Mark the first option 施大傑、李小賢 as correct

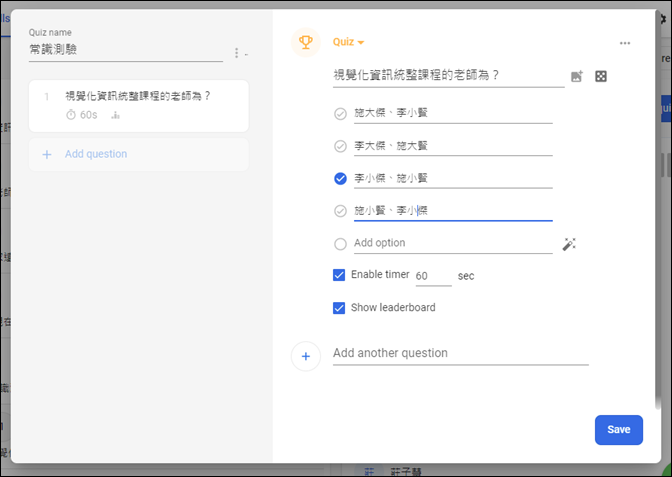[x=340, y=114]
